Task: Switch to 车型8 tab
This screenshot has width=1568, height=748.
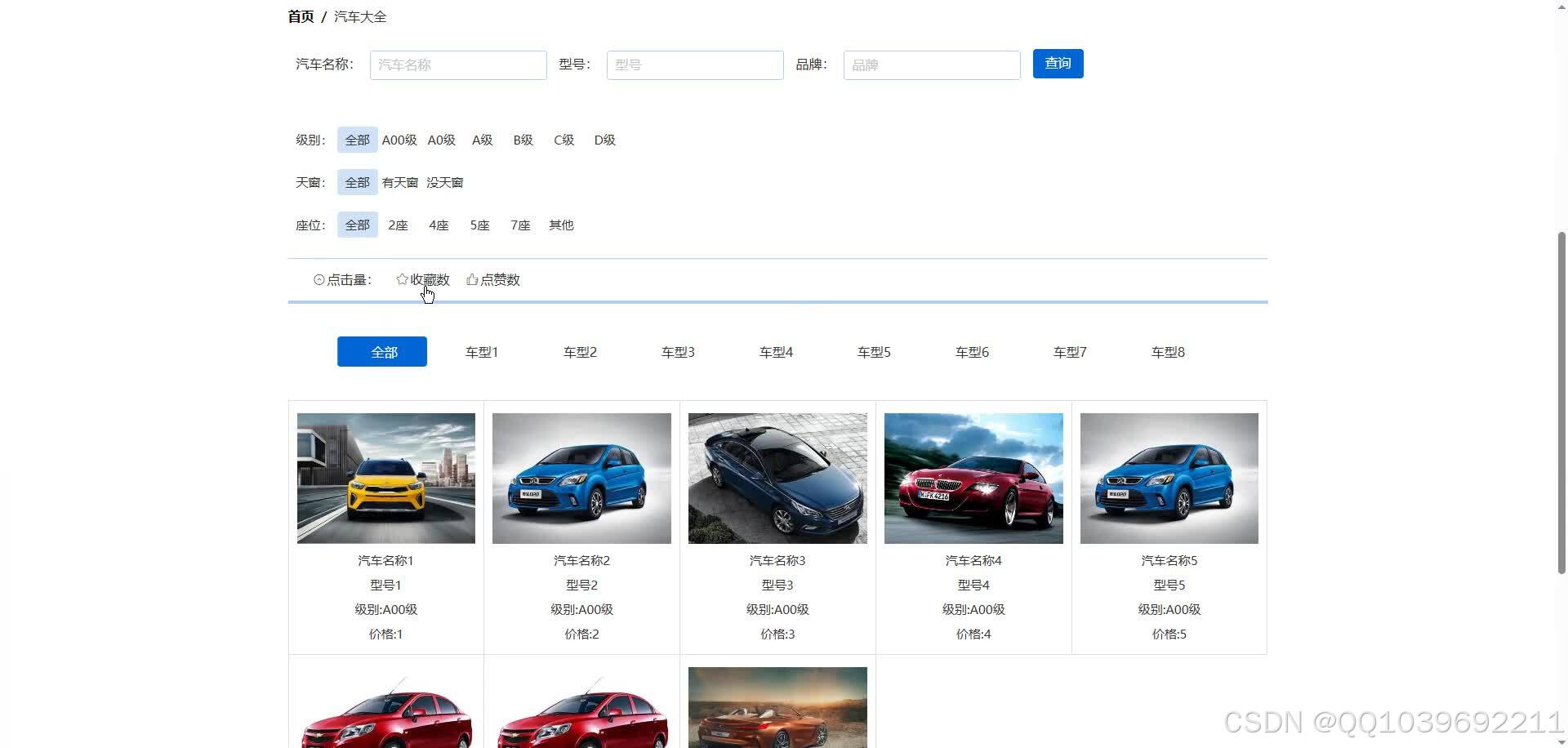Action: coord(1168,352)
